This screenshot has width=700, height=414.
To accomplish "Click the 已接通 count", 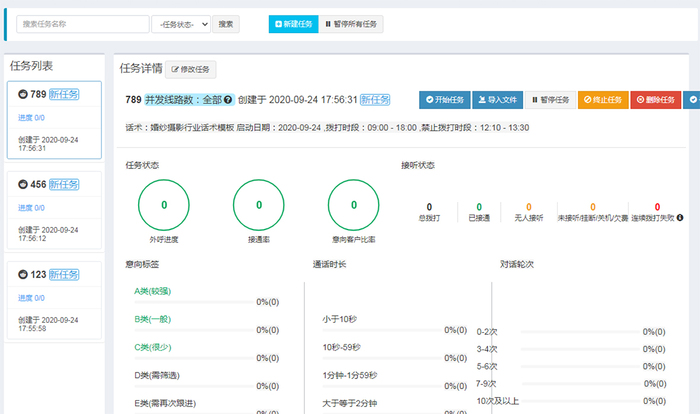I will pos(479,207).
